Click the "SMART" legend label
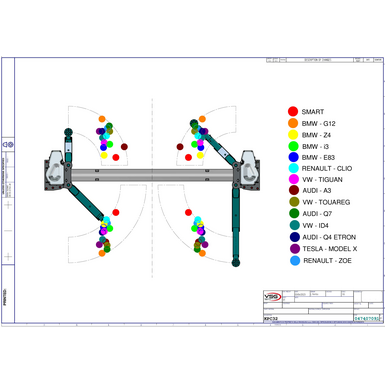The width and height of the screenshot is (385, 385). [313, 112]
